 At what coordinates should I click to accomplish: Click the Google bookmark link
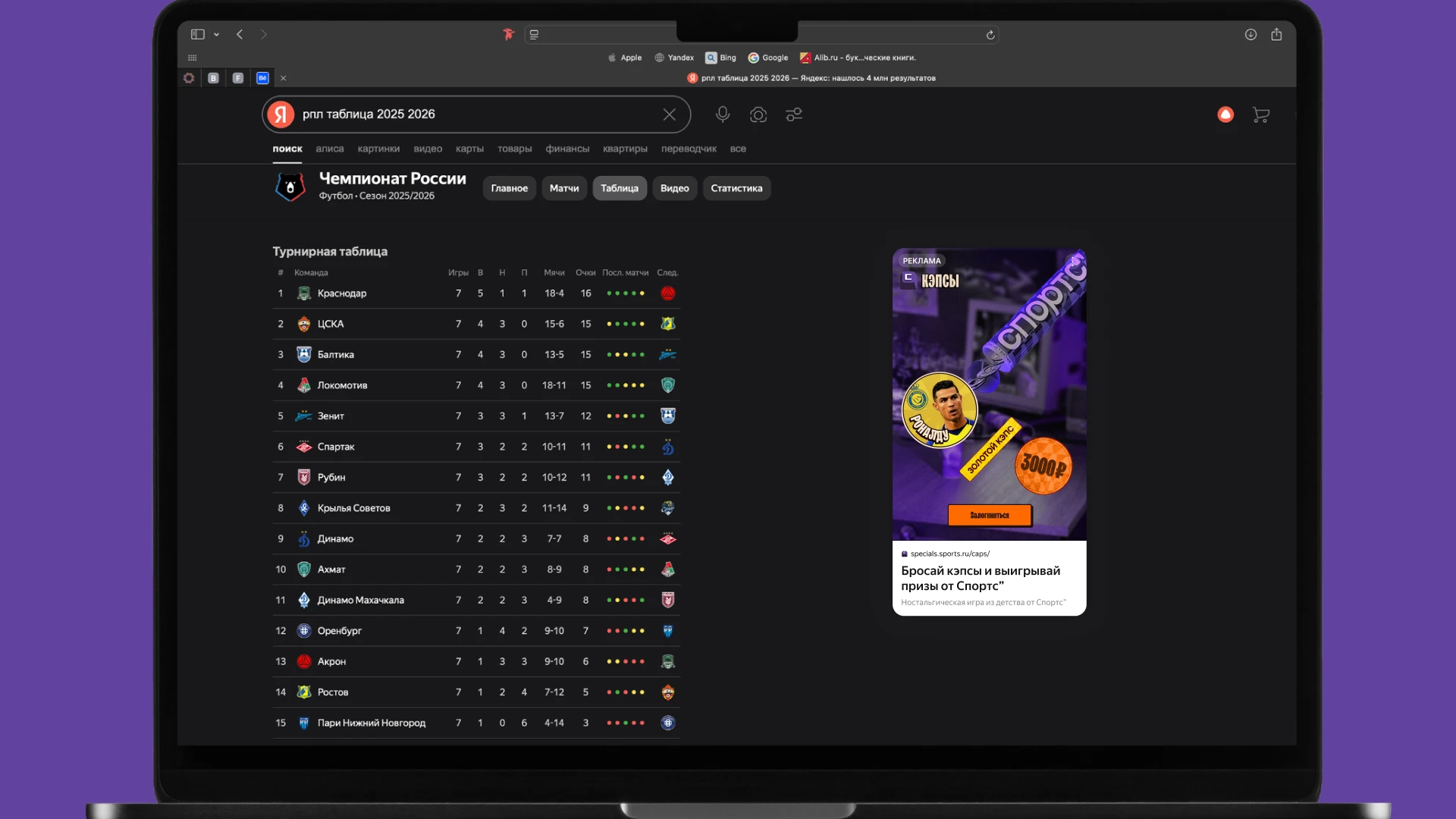click(768, 58)
